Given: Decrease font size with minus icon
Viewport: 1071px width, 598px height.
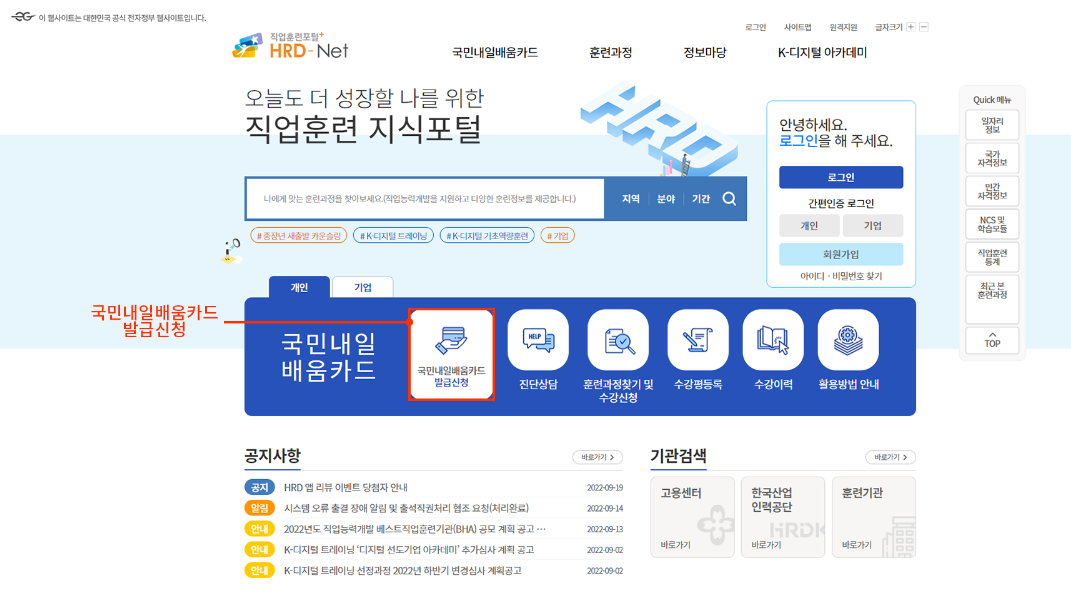Looking at the screenshot, I should [x=923, y=27].
